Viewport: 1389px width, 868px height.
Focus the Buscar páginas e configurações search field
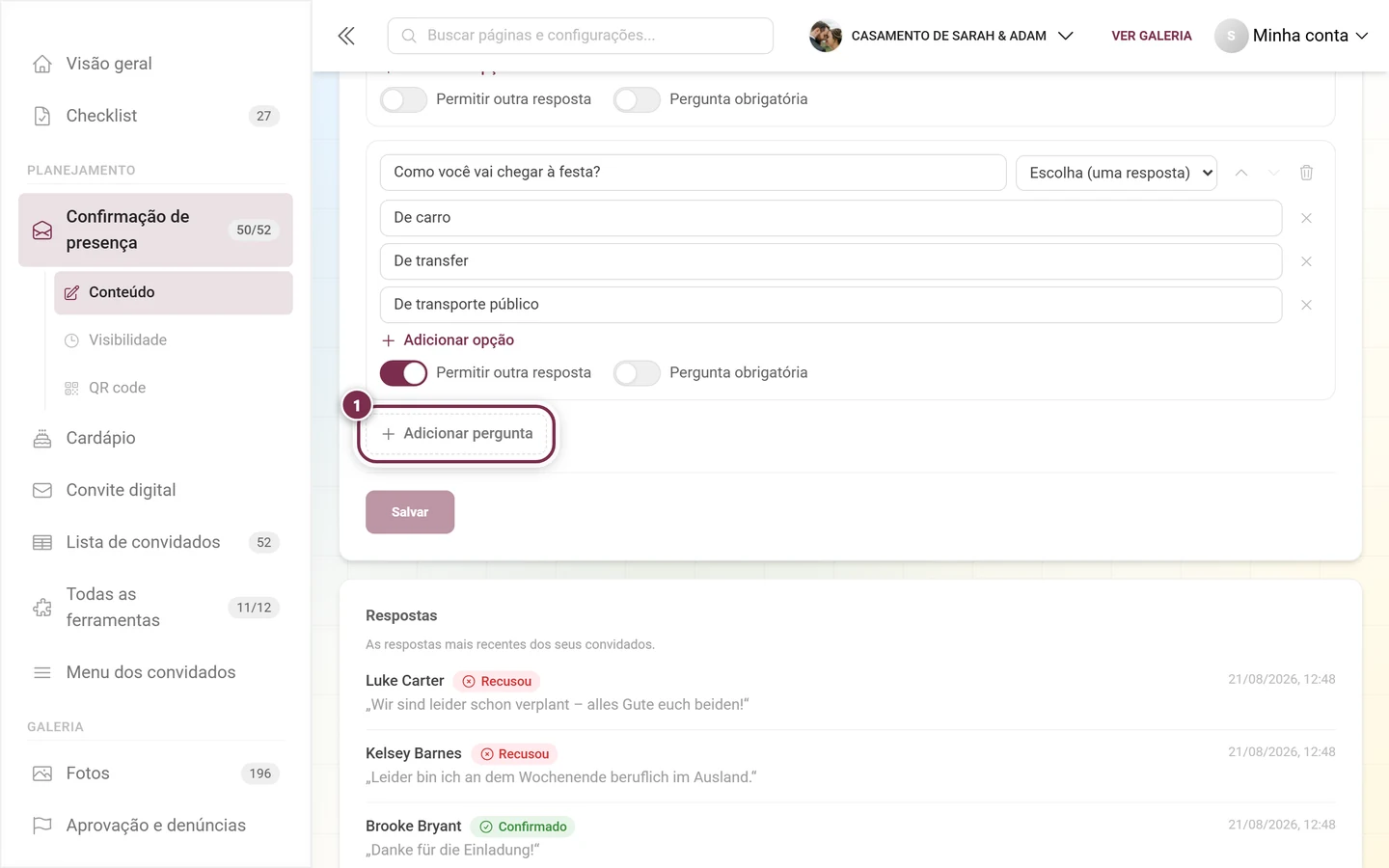tap(581, 36)
